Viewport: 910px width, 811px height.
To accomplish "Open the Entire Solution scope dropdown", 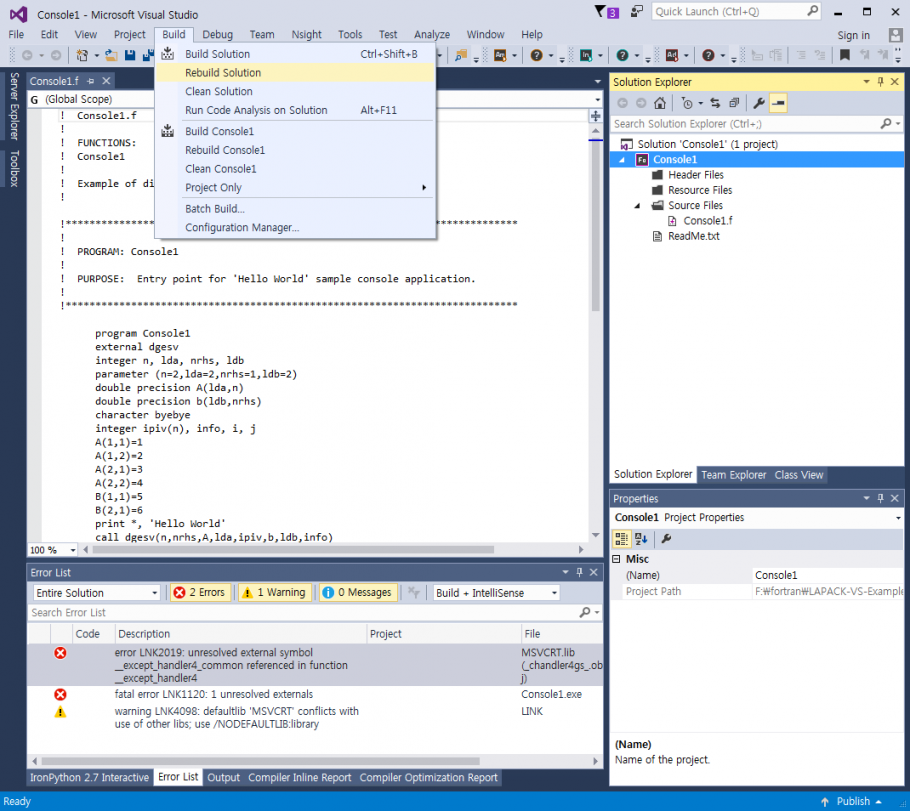I will click(x=96, y=593).
